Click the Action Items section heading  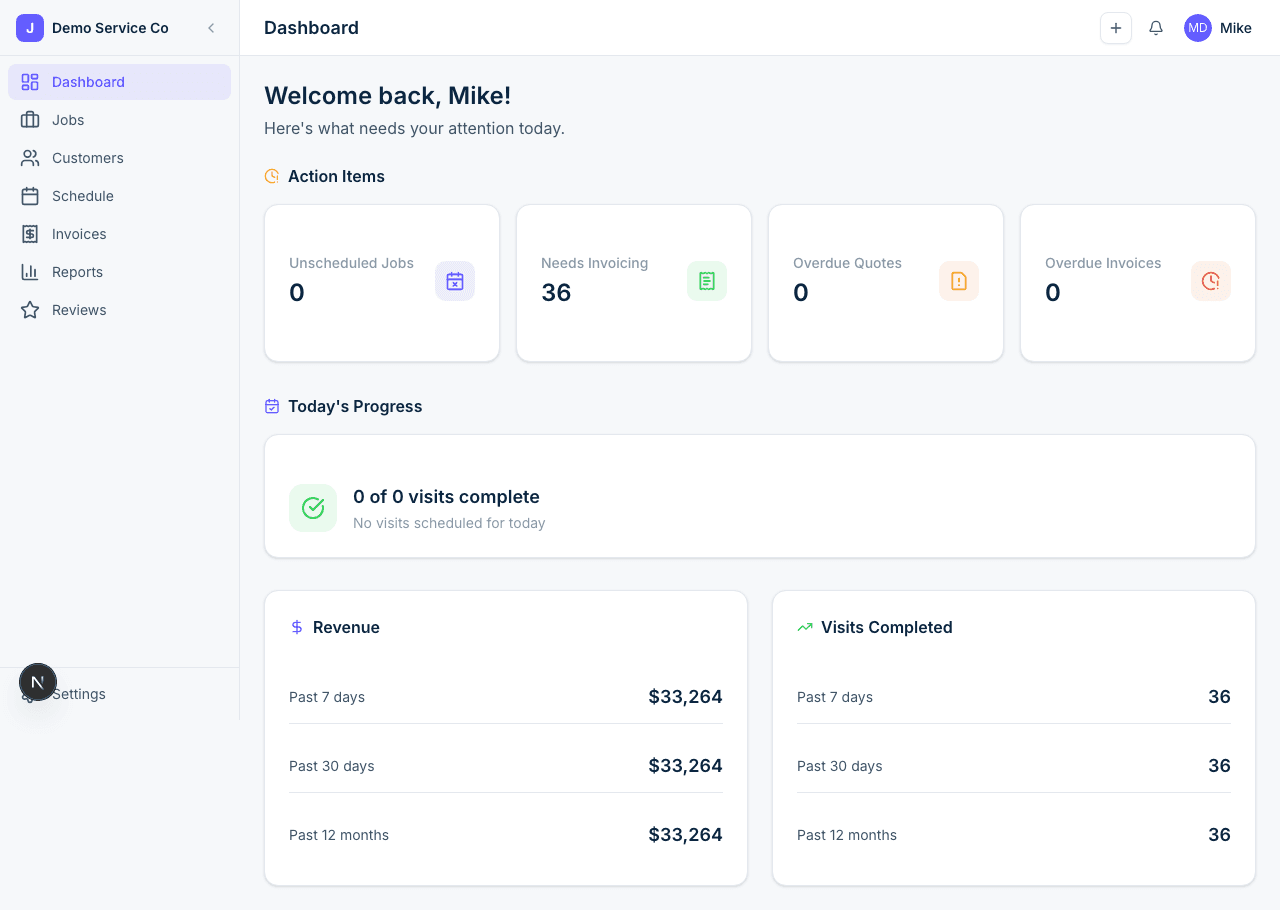click(x=336, y=176)
